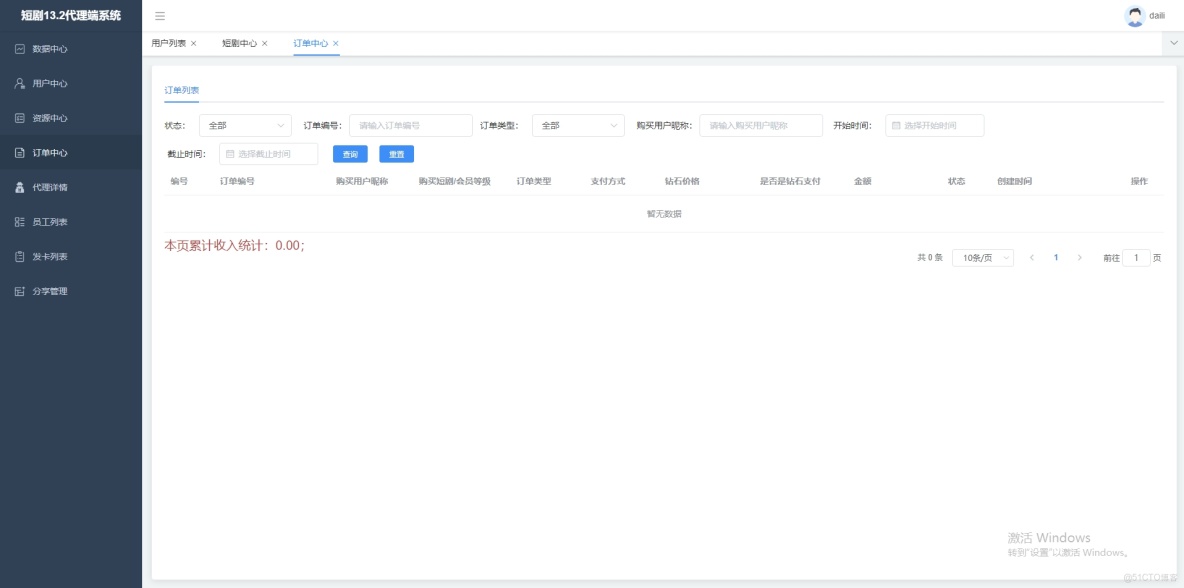Expand the chevron below the avatar
Viewport: 1184px width, 588px height.
(x=1172, y=42)
